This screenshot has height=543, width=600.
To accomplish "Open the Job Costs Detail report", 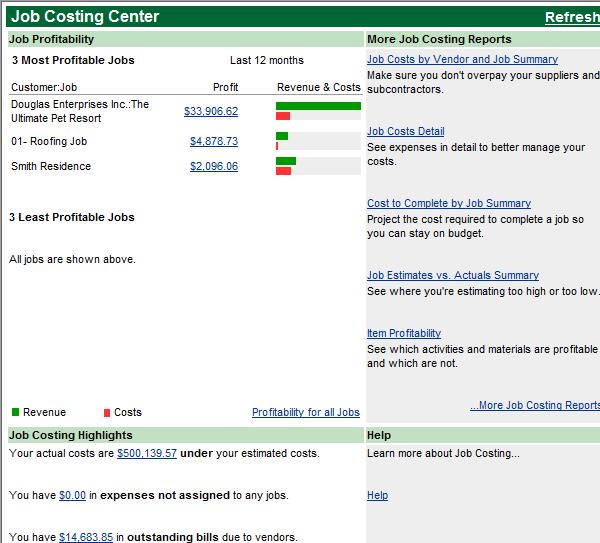I will pos(406,131).
